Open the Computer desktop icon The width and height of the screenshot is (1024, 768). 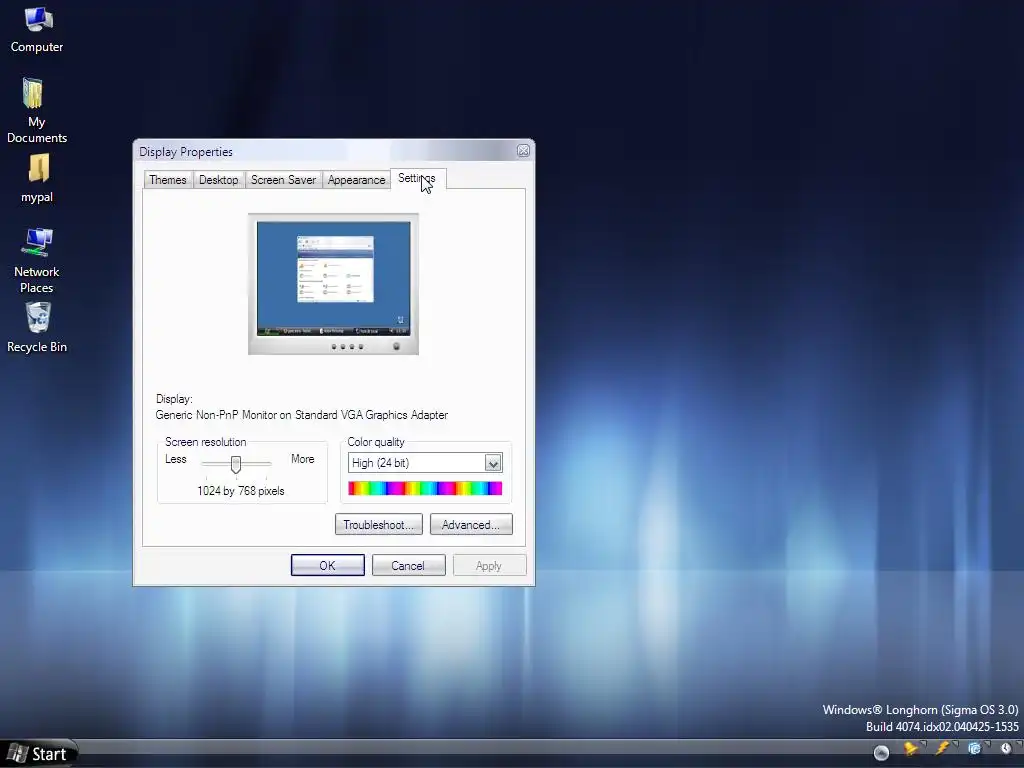click(37, 30)
